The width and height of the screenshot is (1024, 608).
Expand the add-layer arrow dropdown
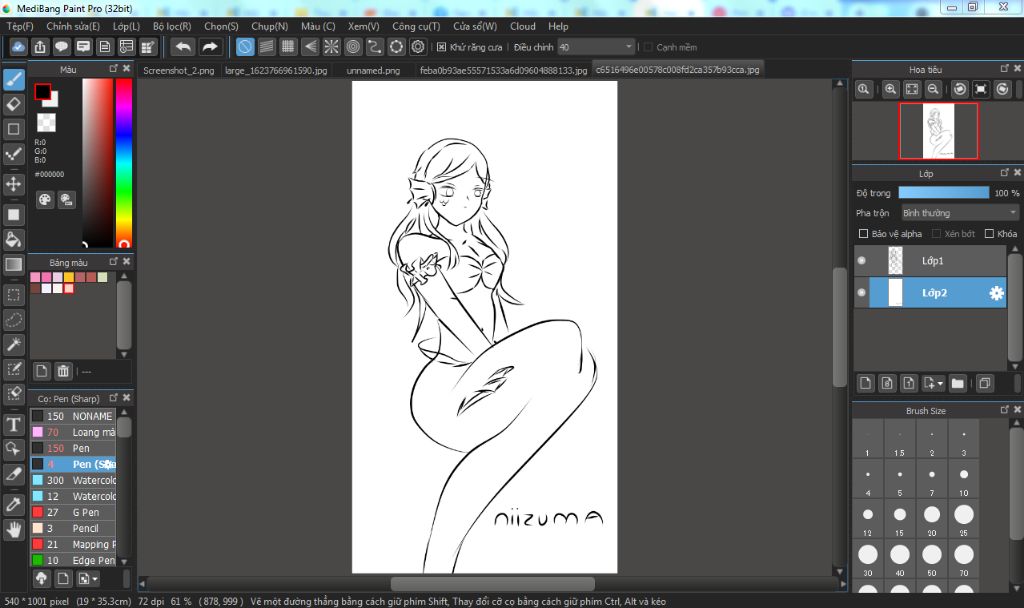tap(940, 384)
